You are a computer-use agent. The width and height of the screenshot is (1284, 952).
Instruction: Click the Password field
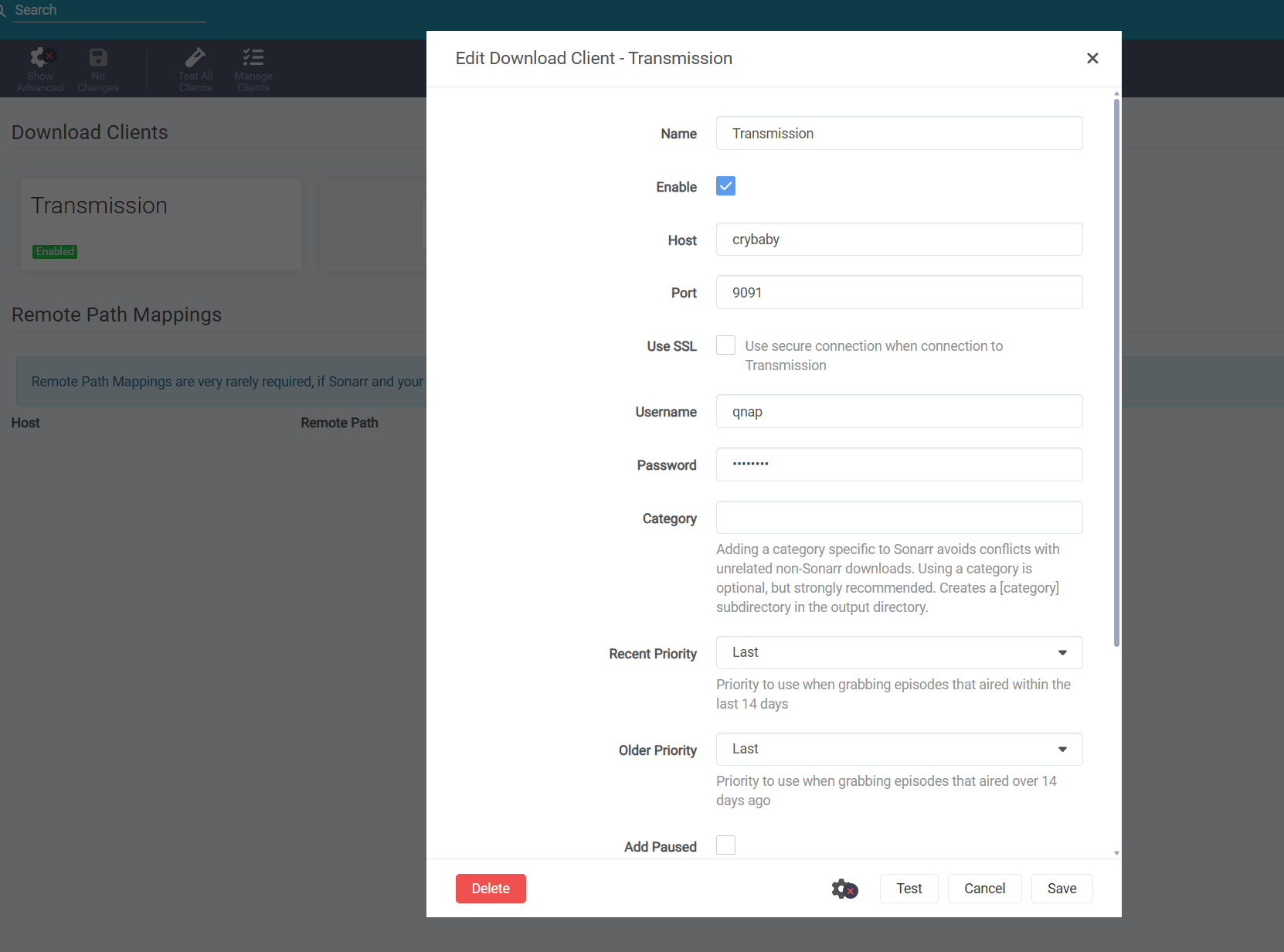pyautogui.click(x=899, y=464)
